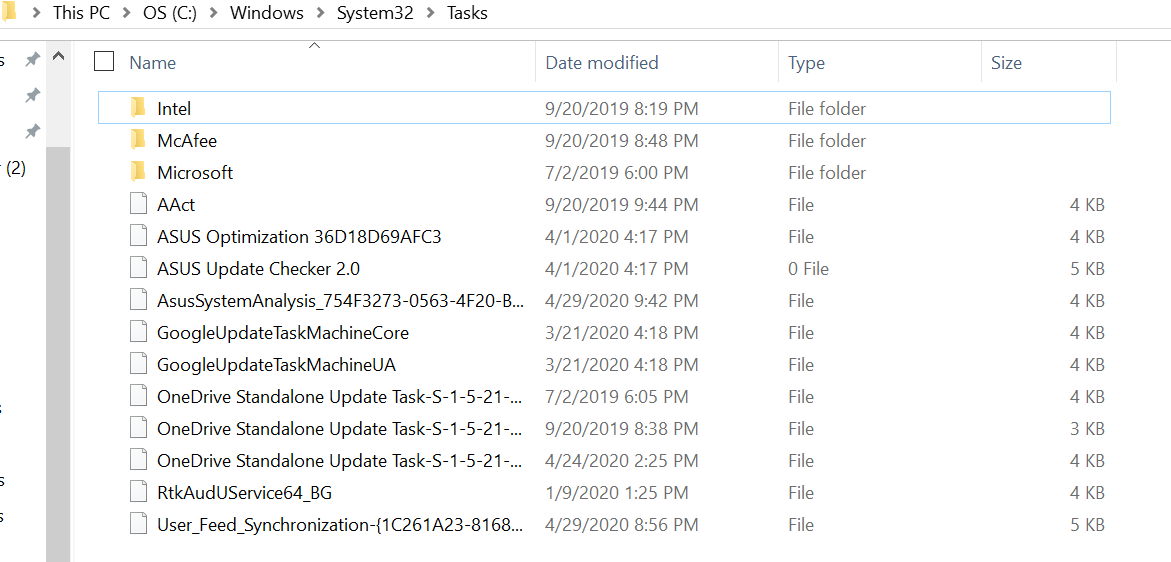Image resolution: width=1171 pixels, height=562 pixels.
Task: Click the topmost pin icon in navigation pane
Action: click(32, 60)
